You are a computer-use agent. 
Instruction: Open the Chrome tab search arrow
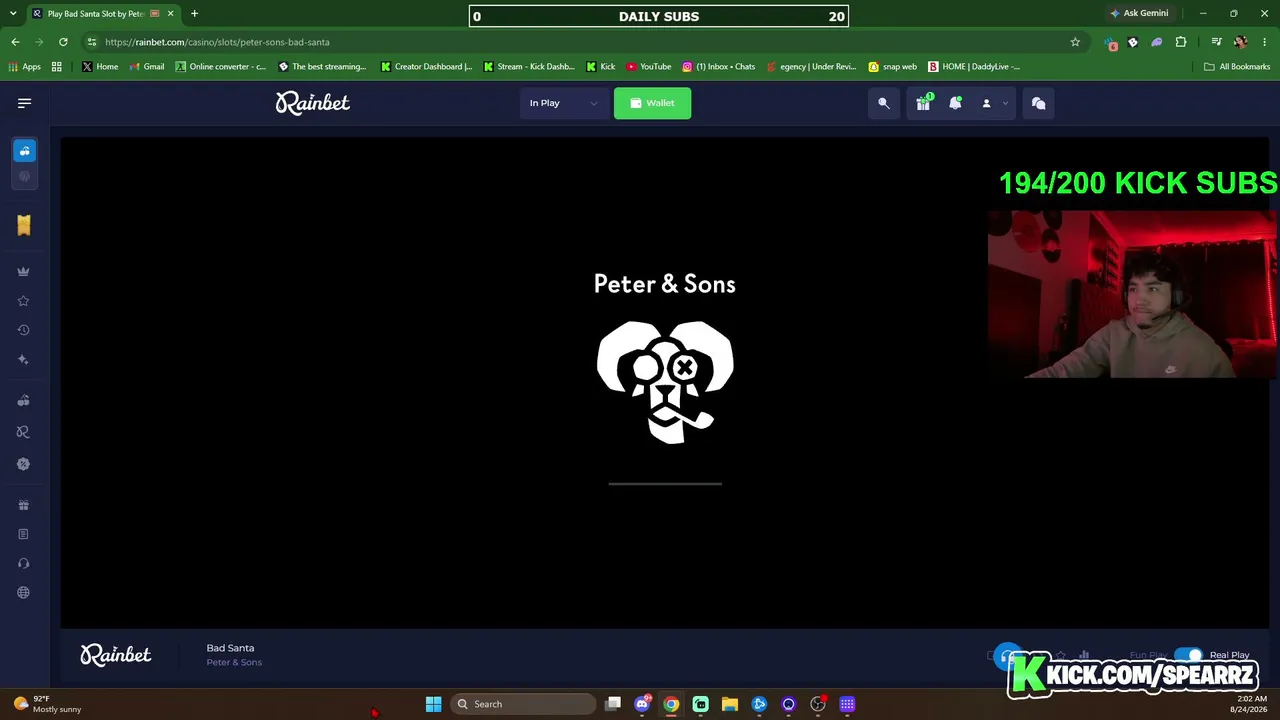(x=12, y=14)
